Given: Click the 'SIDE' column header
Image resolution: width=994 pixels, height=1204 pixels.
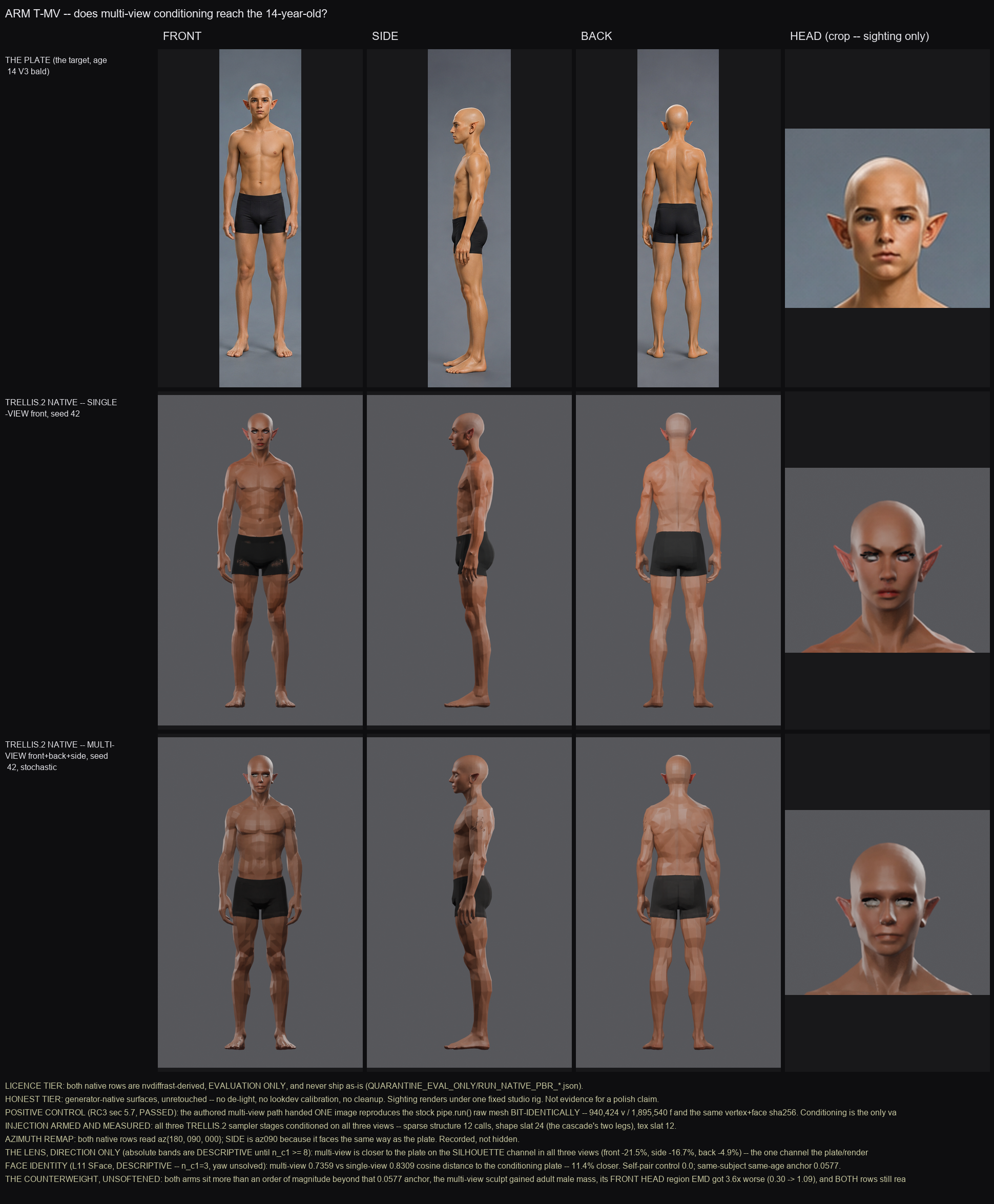Looking at the screenshot, I should (385, 36).
